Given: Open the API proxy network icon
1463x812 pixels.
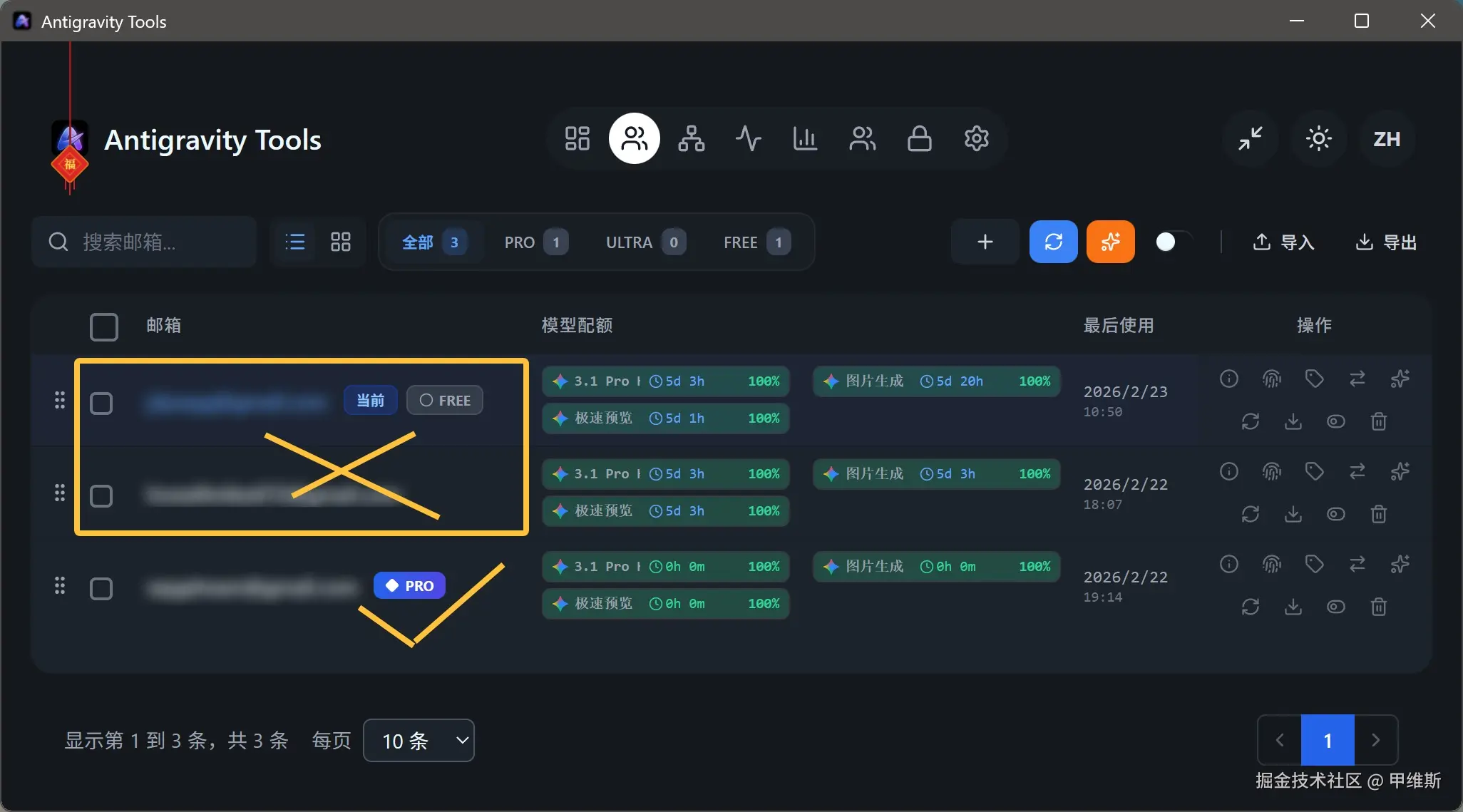Looking at the screenshot, I should point(691,138).
